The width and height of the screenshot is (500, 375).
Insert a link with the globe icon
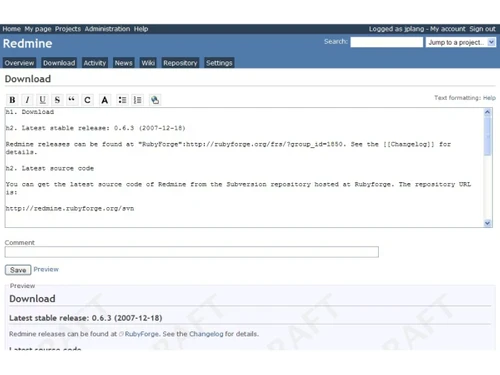[x=155, y=100]
